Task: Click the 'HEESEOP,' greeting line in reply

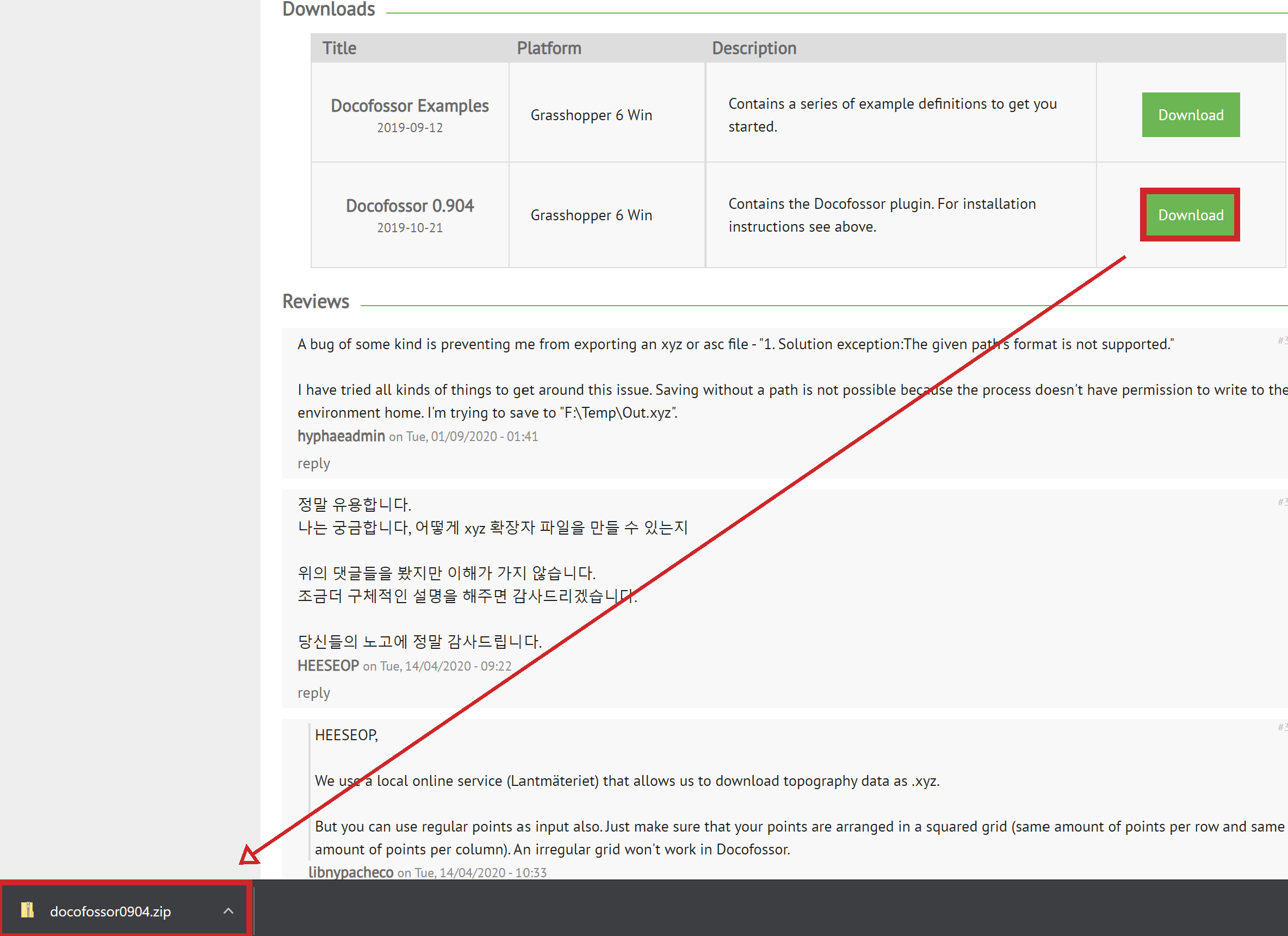Action: (x=346, y=735)
